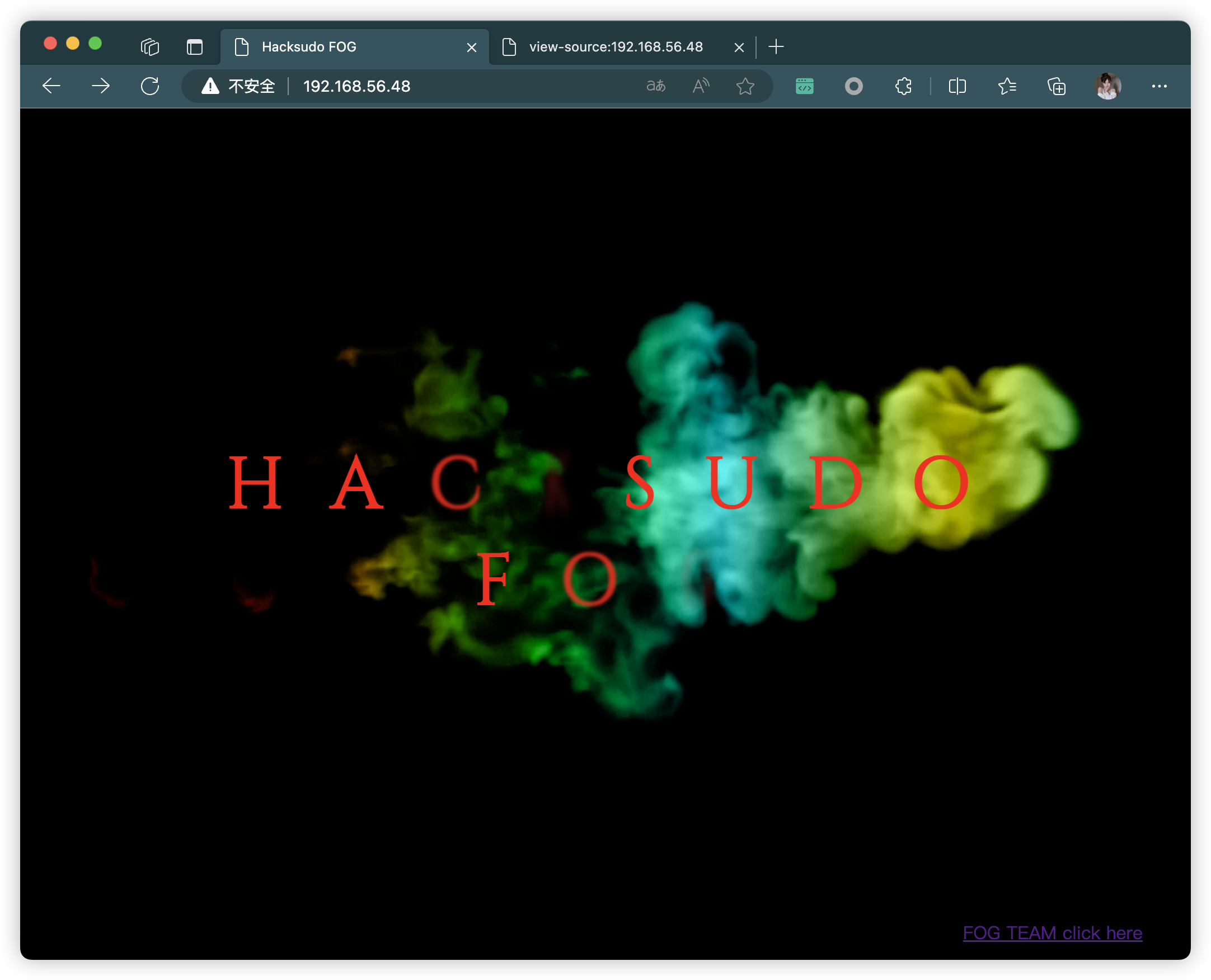Click the 不安全 security label

[251, 86]
